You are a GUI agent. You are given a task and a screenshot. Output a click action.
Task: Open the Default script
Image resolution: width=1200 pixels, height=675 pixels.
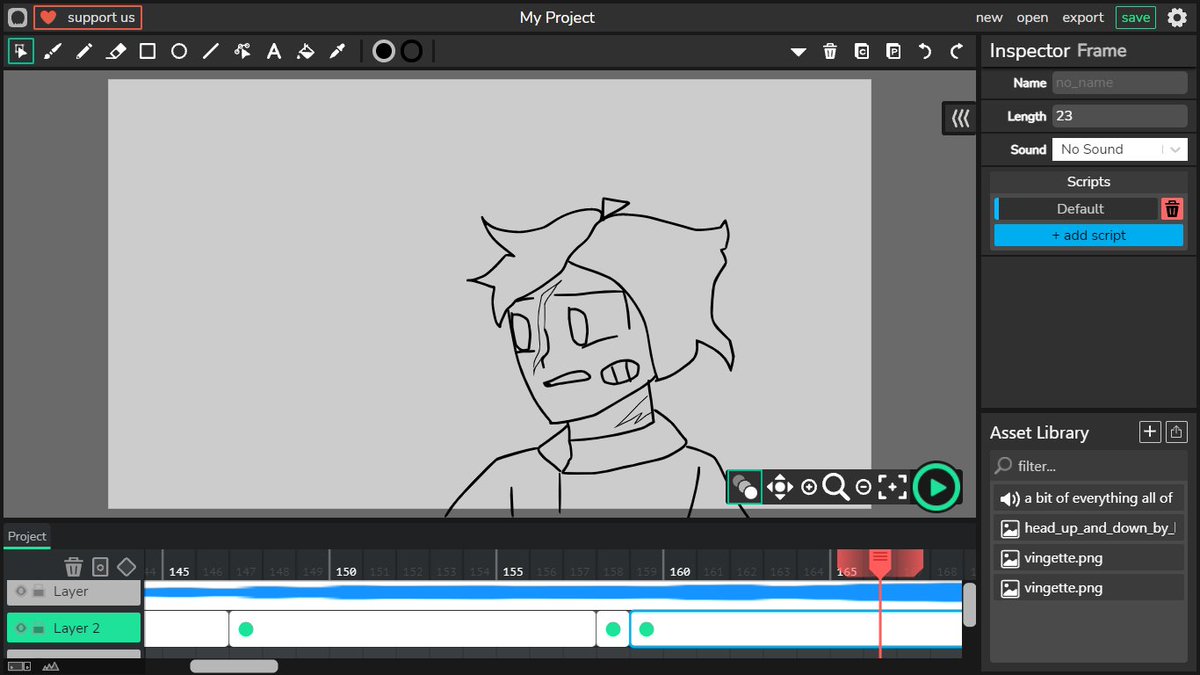1079,209
